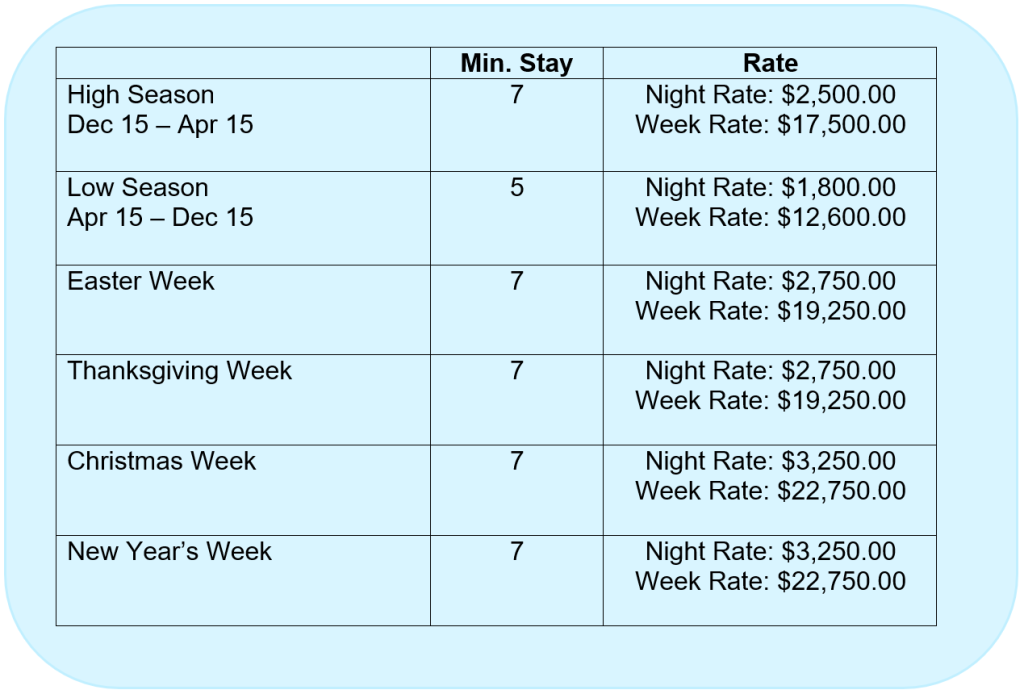Select the Christmas Week row label
Screen dimensions: 1024x694
161,461
